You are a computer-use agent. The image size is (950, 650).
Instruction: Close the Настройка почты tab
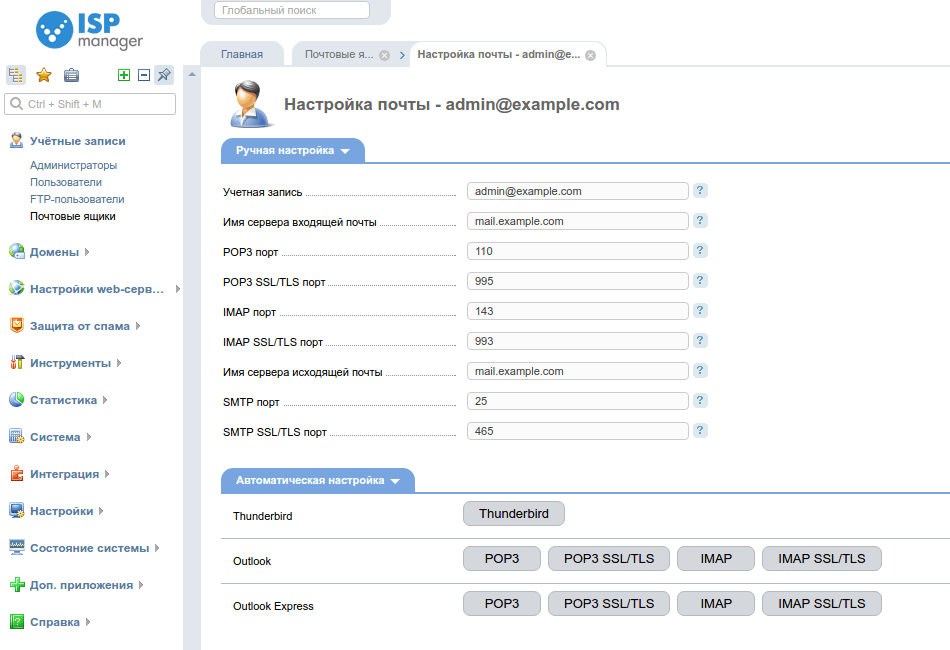[x=591, y=55]
